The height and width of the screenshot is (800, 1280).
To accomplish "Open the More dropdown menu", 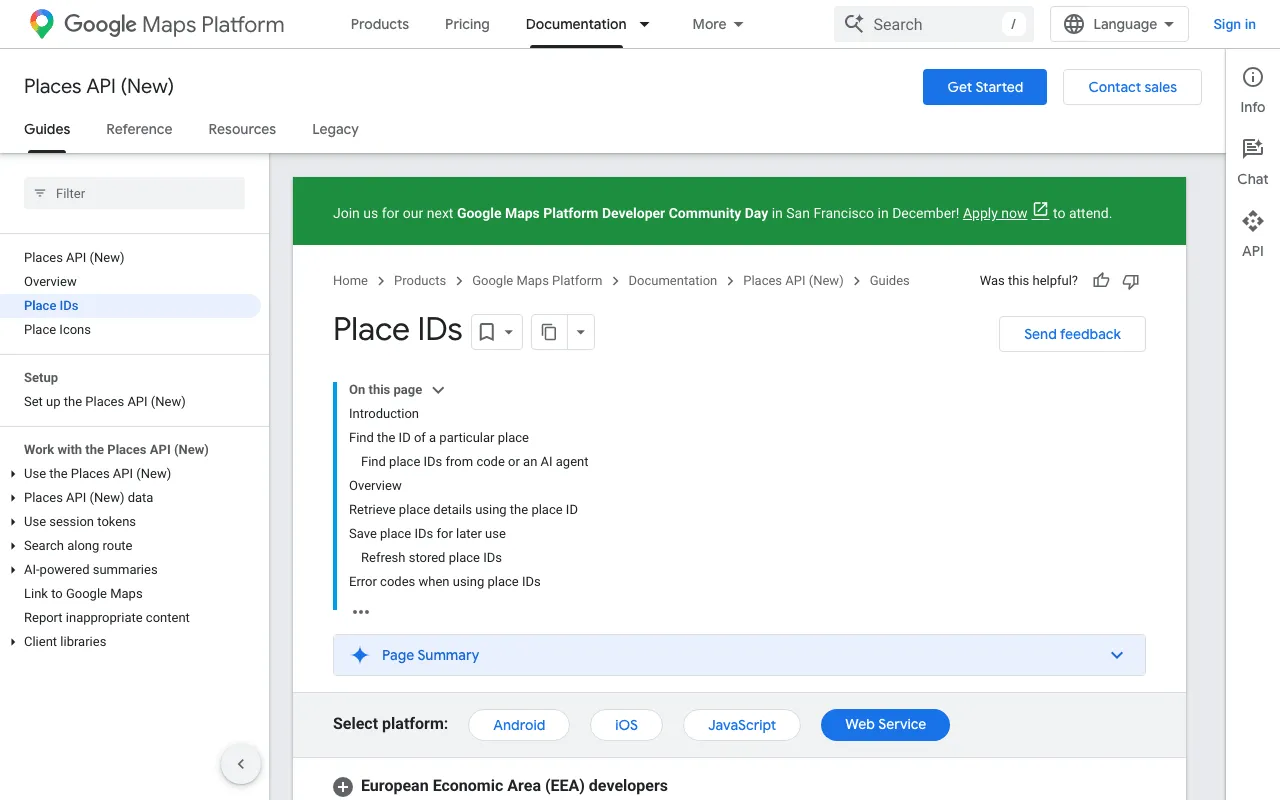I will point(718,24).
